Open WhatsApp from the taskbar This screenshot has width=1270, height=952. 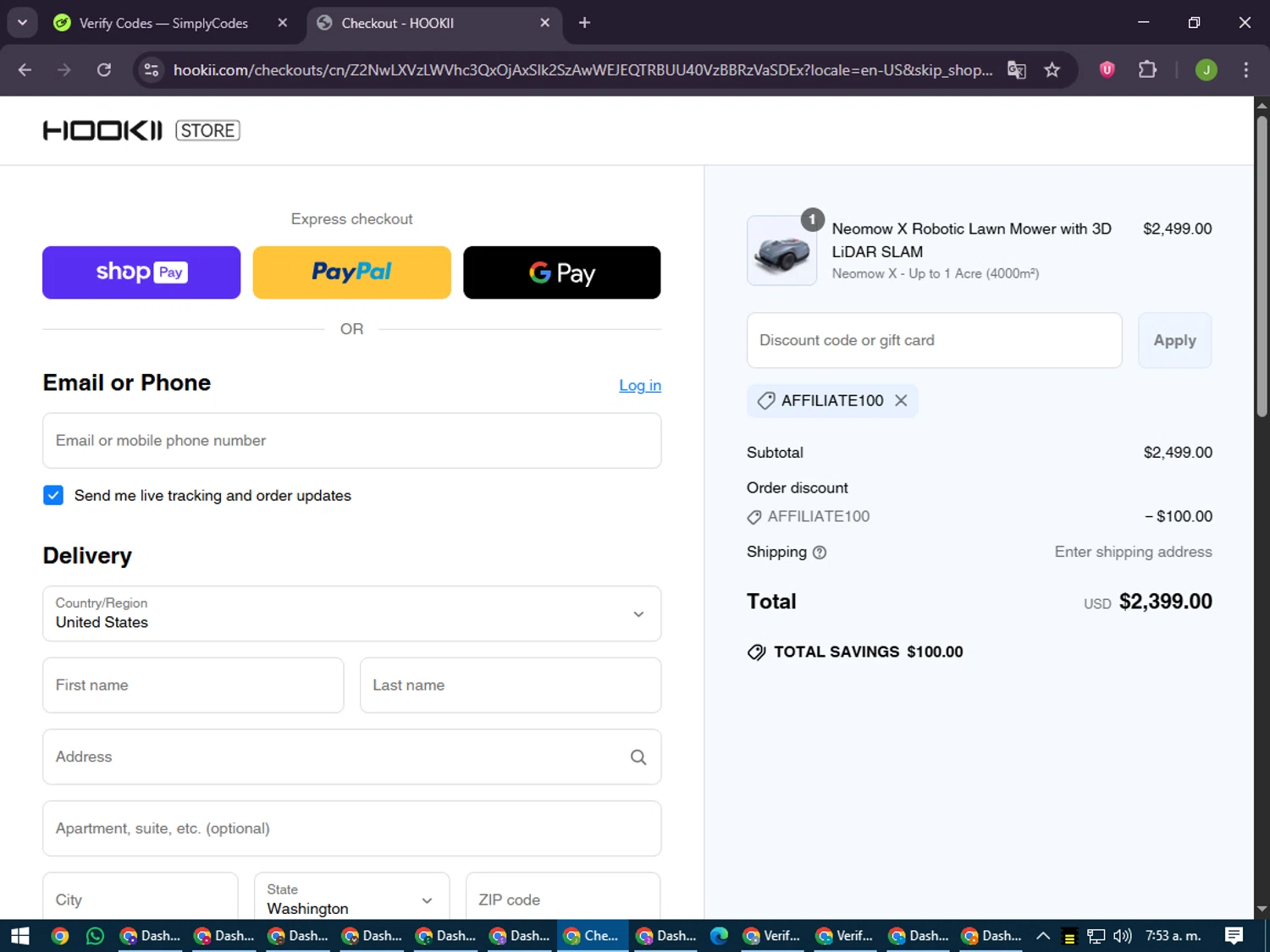tap(96, 936)
